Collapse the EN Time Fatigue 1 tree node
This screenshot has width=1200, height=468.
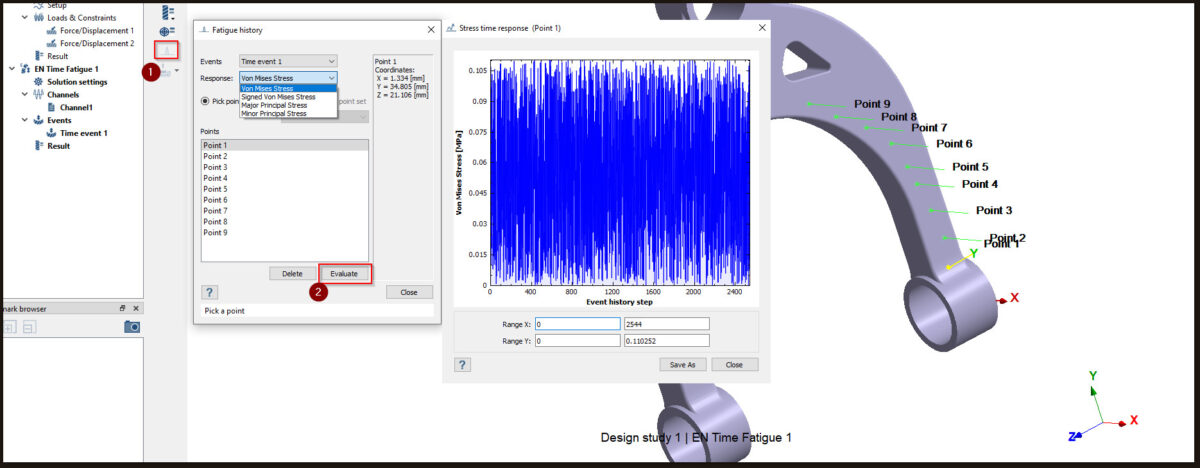click(11, 69)
